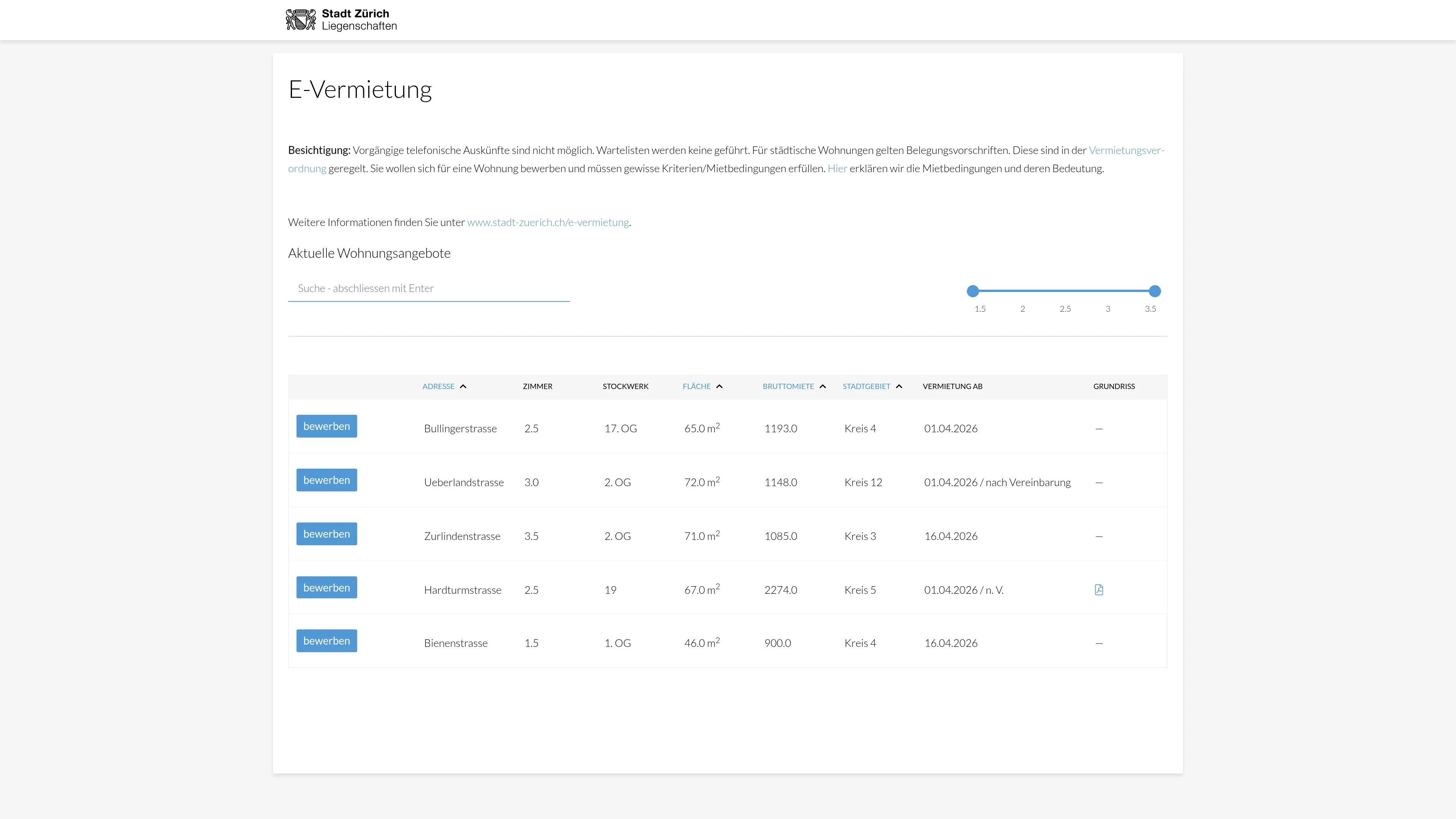This screenshot has width=1456, height=819.
Task: Sort listings by Stadtgebiet column header
Action: tap(866, 387)
